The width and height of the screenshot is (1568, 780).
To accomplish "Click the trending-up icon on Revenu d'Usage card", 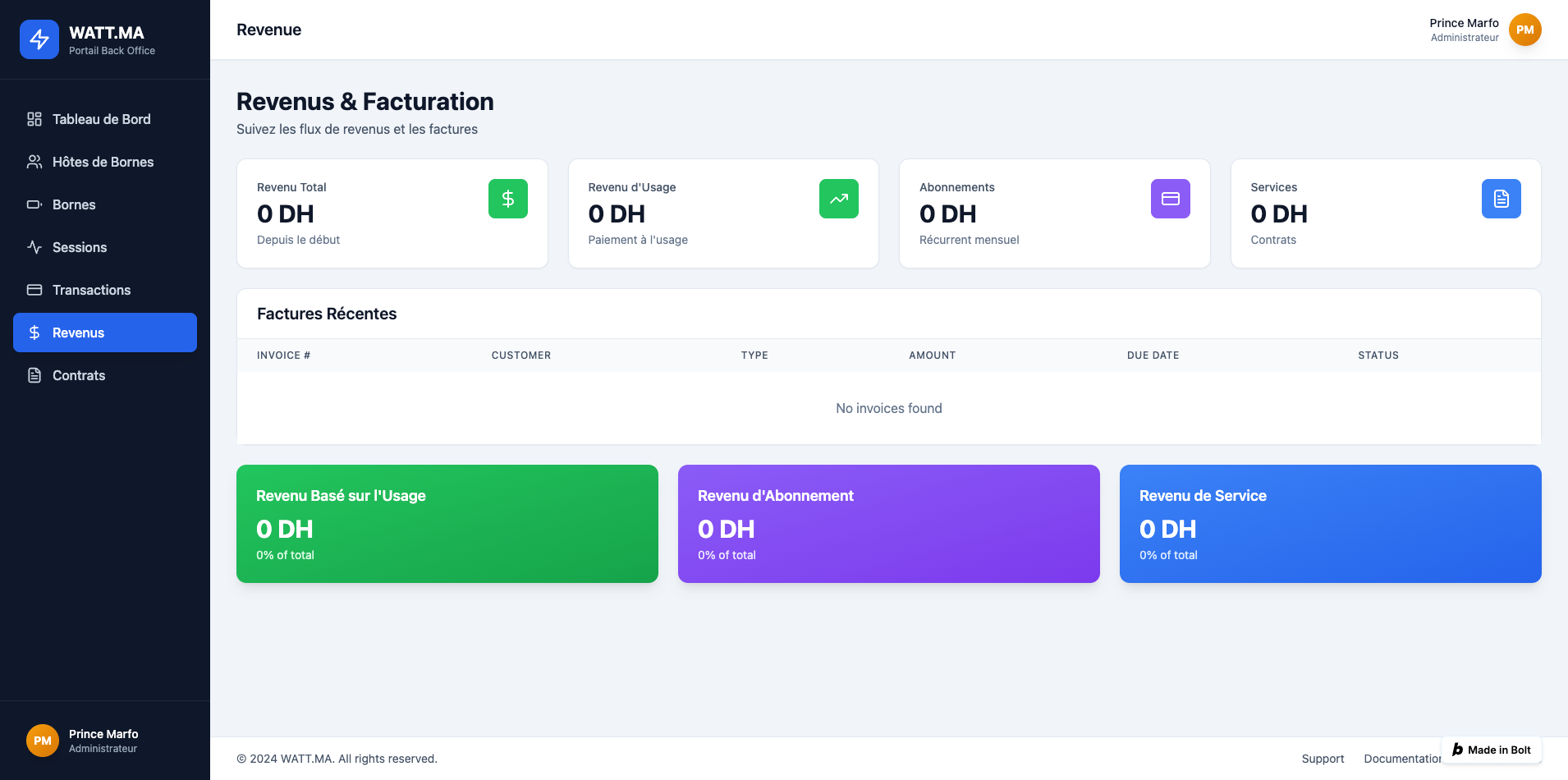I will 839,198.
